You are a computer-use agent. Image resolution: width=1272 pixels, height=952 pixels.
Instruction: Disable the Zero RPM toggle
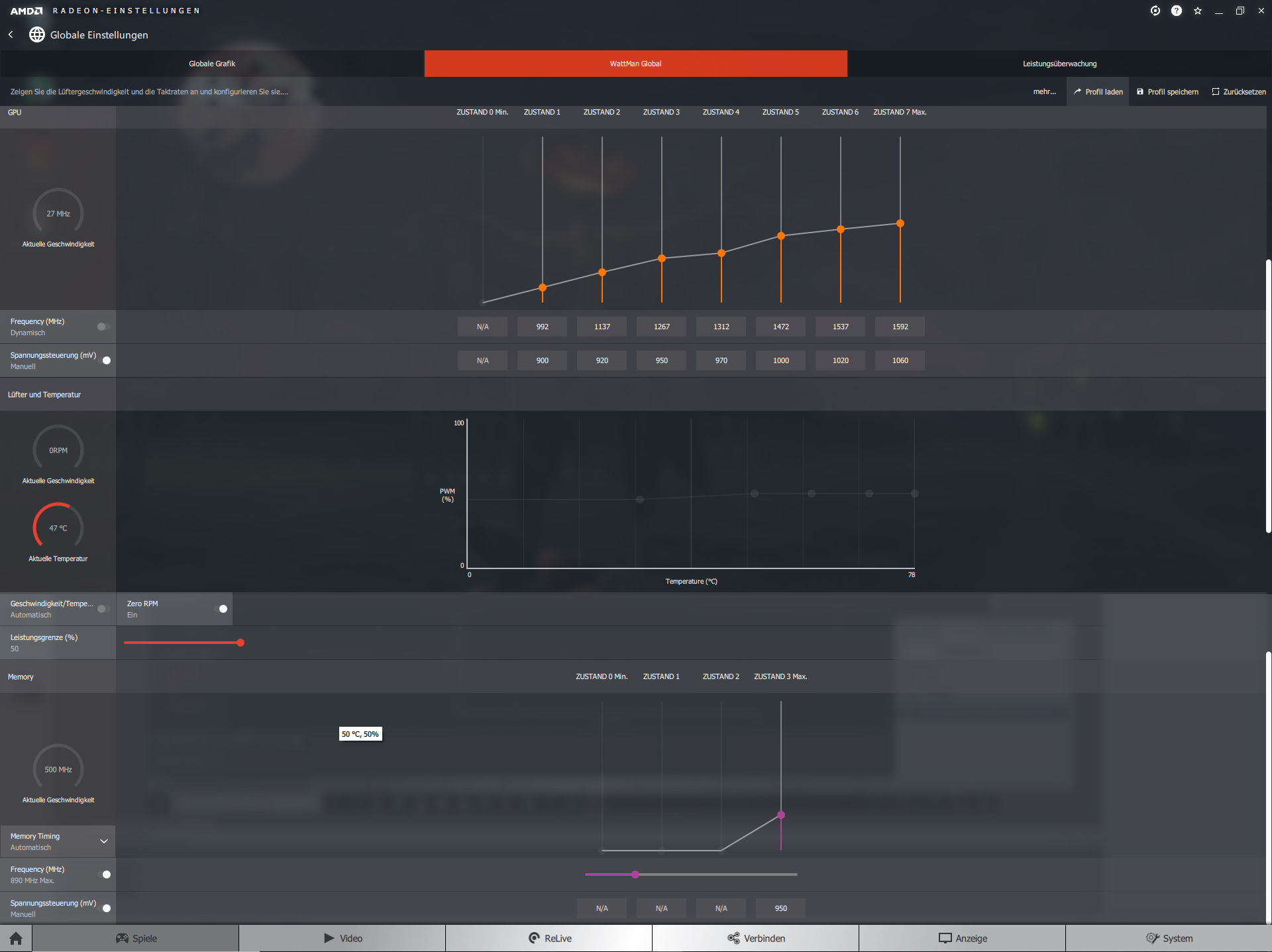click(221, 609)
